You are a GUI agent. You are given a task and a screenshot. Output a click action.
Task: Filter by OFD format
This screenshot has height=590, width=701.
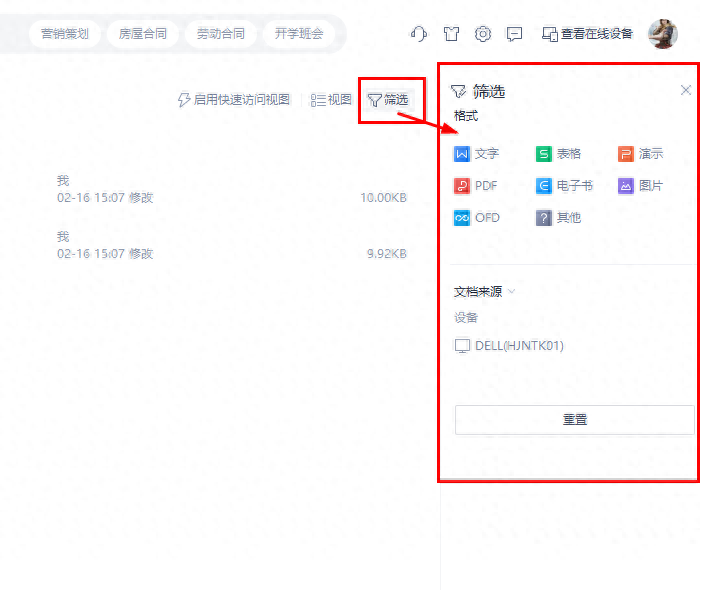[x=477, y=218]
